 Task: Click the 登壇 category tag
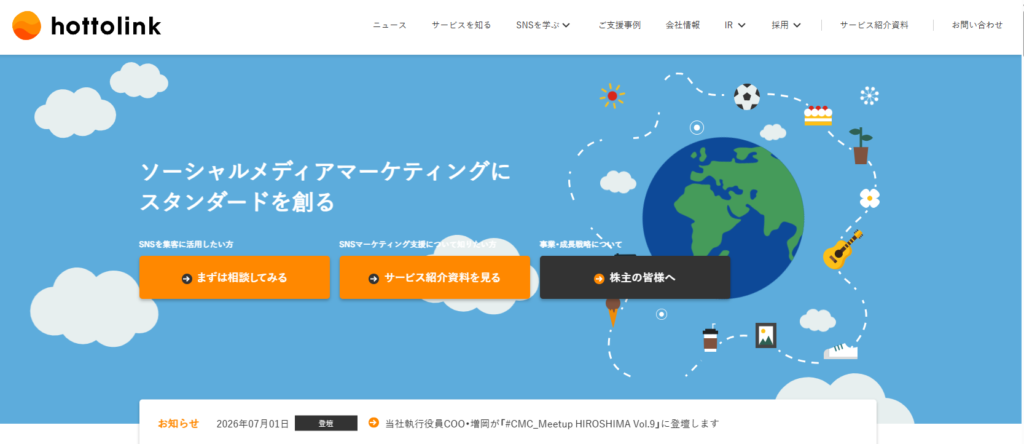pyautogui.click(x=326, y=423)
